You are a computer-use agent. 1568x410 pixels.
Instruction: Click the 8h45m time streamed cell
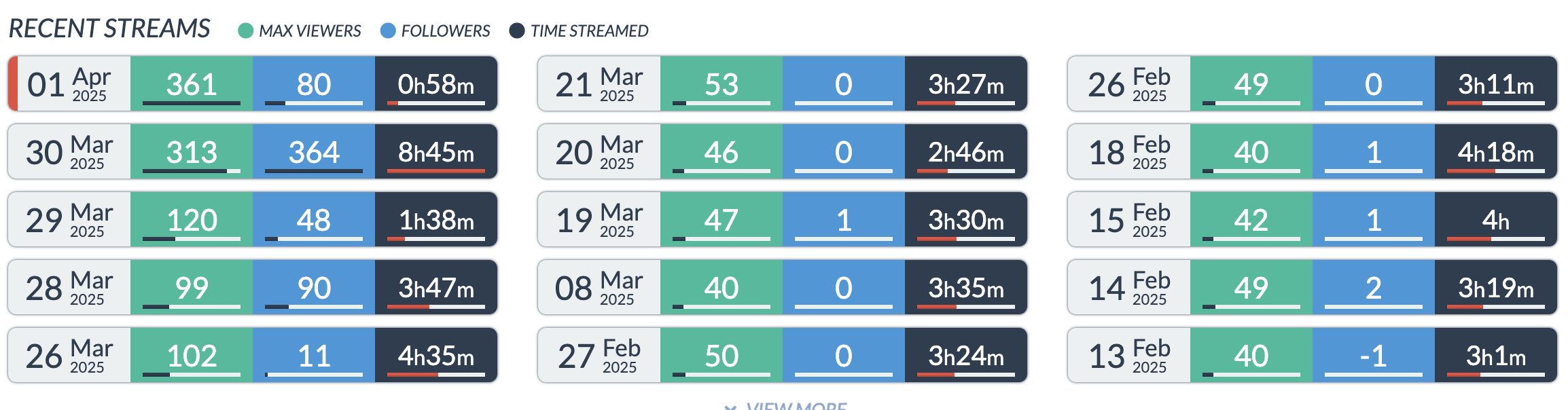(x=436, y=151)
